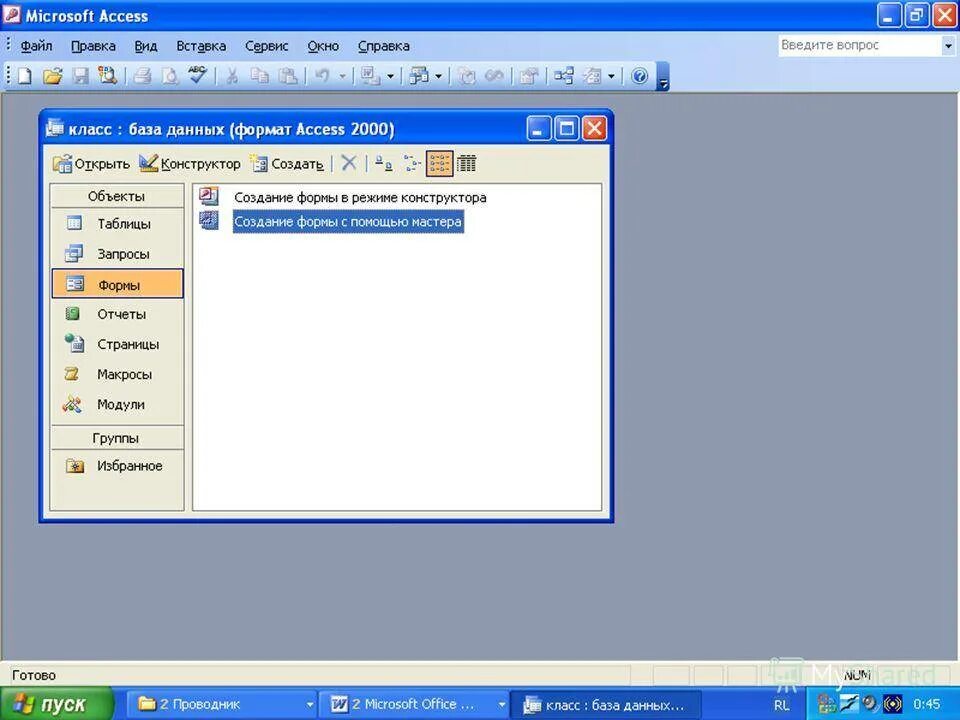The image size is (960, 720).
Task: Open the Toolbar Options chevron
Action: [662, 77]
